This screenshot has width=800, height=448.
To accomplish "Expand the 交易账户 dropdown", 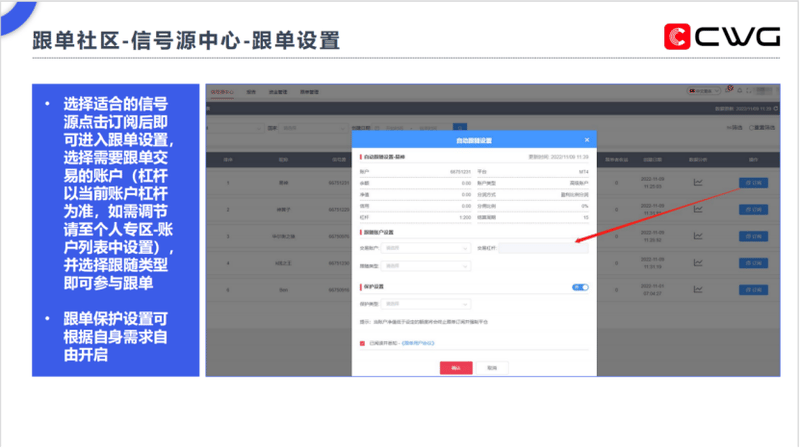I will pyautogui.click(x=426, y=248).
